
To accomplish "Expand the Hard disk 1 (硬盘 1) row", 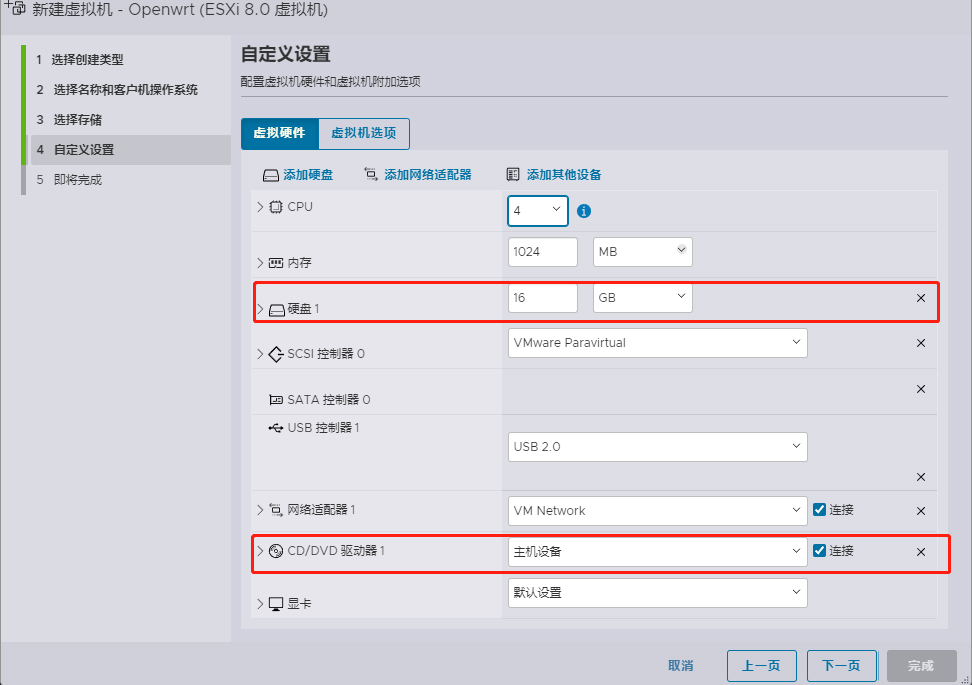I will [x=261, y=309].
